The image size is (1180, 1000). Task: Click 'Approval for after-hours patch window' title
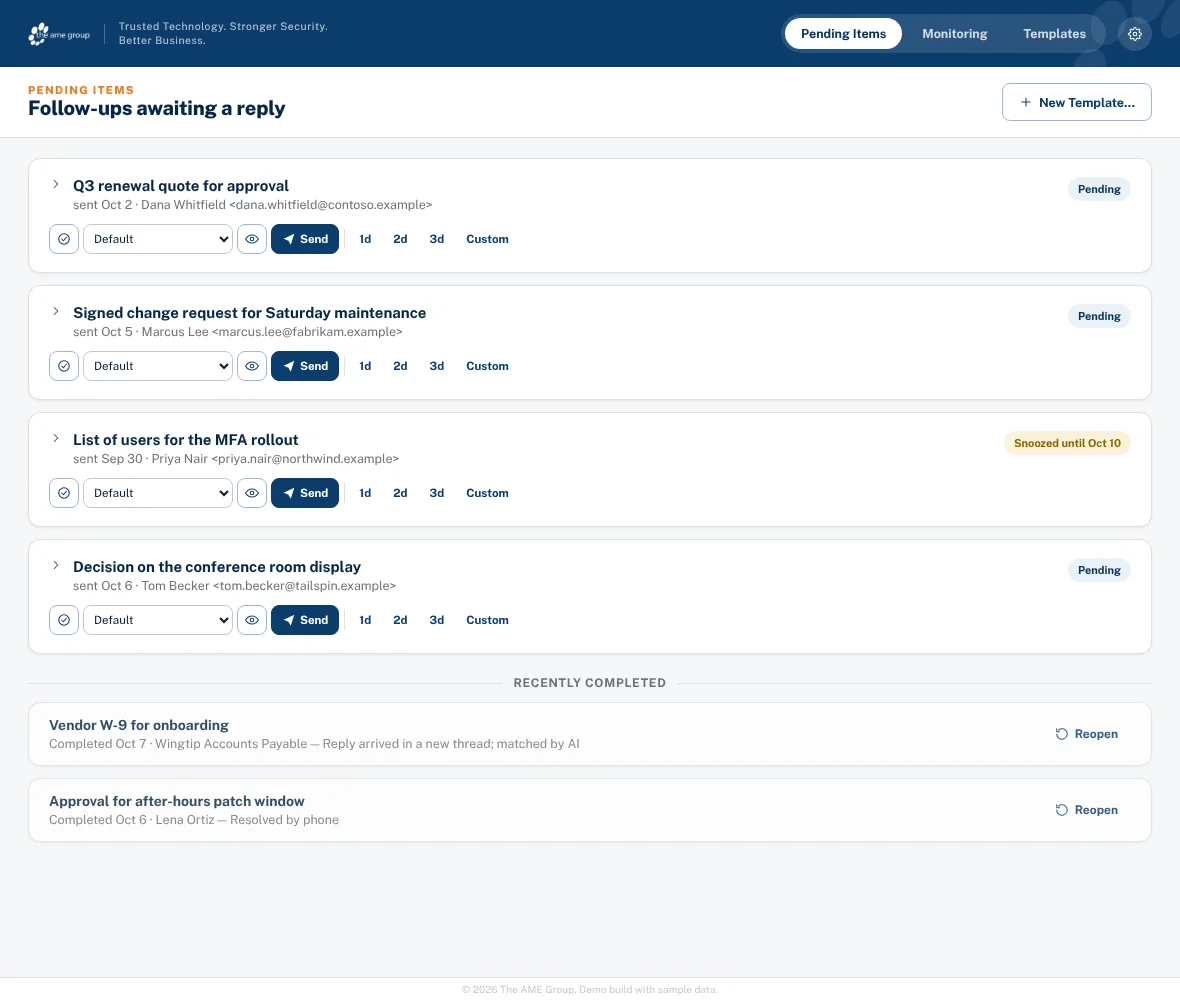pyautogui.click(x=177, y=801)
